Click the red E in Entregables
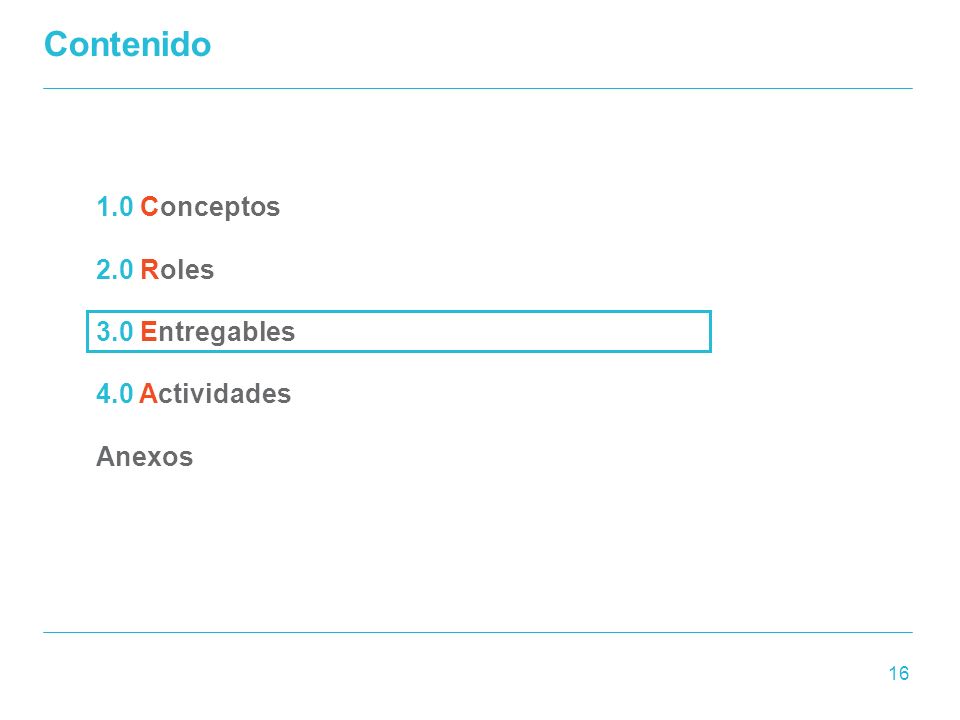960x720 pixels. [148, 332]
